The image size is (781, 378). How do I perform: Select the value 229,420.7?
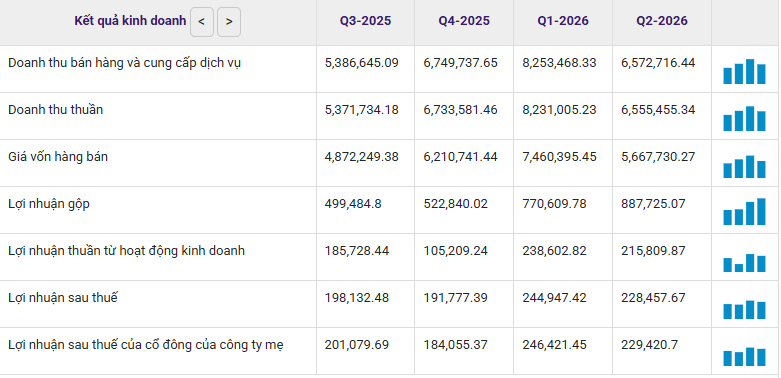650,345
